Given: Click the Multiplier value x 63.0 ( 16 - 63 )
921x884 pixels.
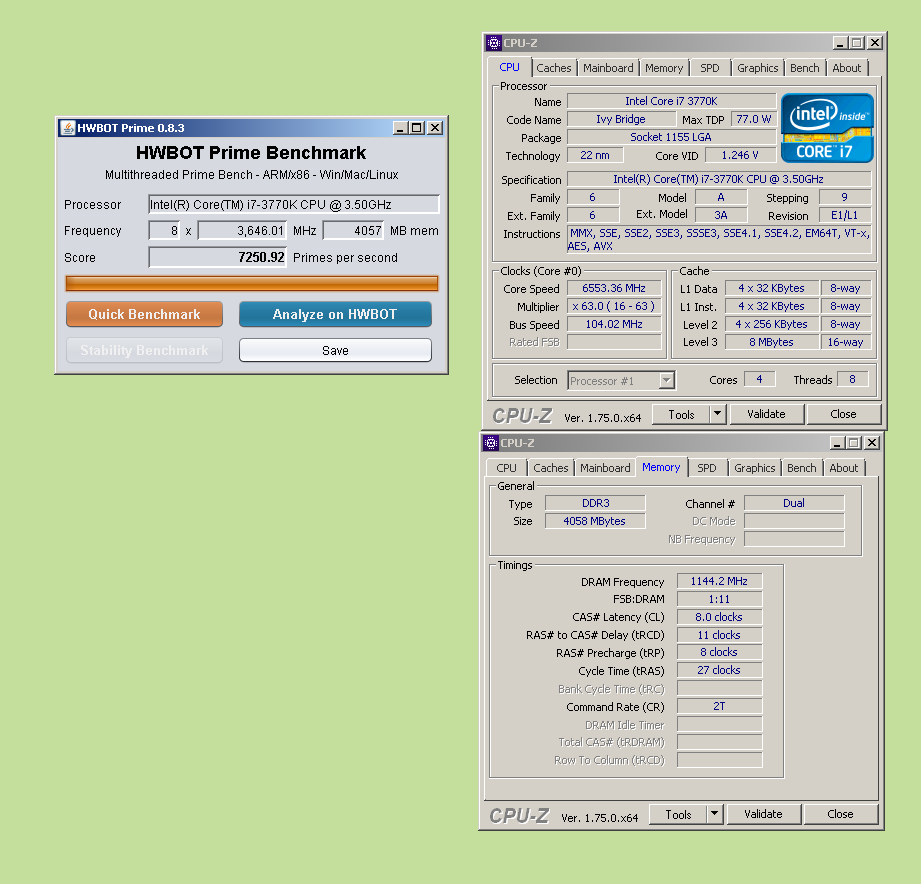Looking at the screenshot, I should click(x=614, y=306).
